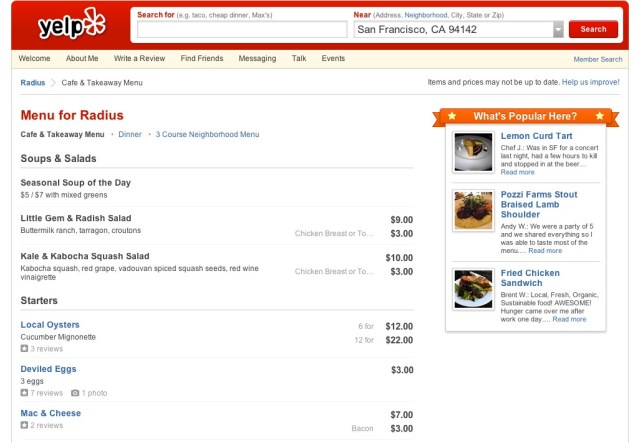Click the right star on What's Popular banner

pyautogui.click(x=599, y=116)
